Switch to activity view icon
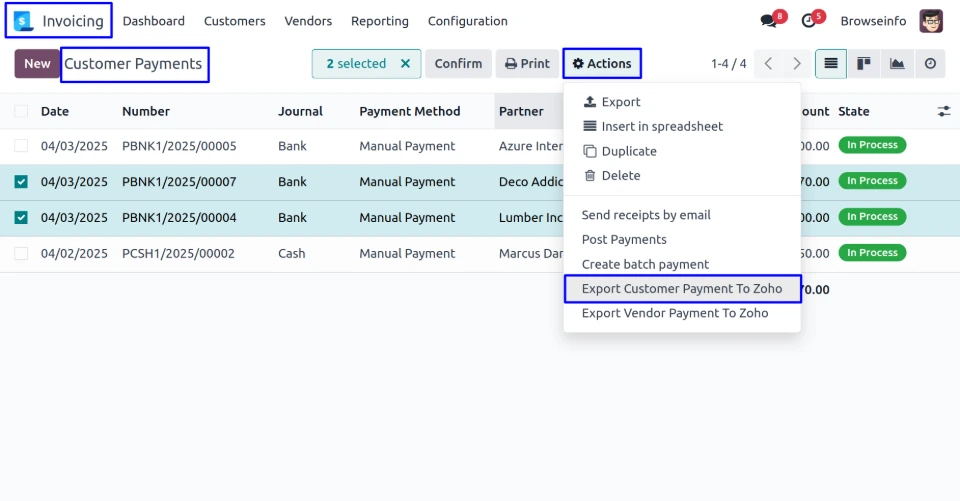The image size is (960, 501). point(930,64)
